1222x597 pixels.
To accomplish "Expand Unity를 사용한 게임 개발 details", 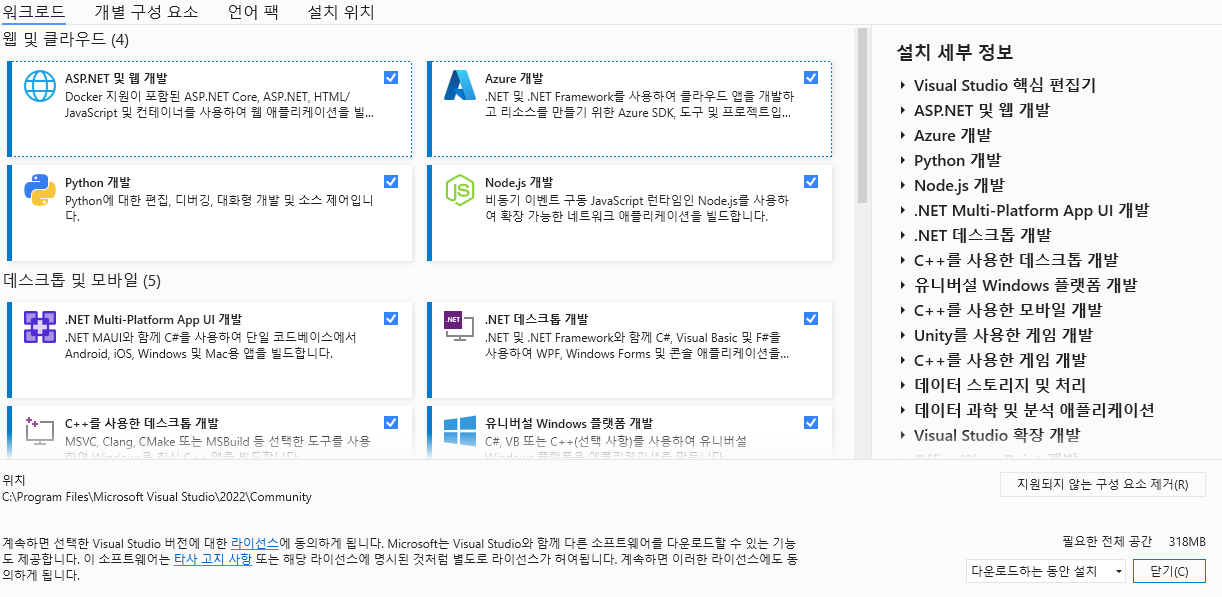I will tap(902, 335).
